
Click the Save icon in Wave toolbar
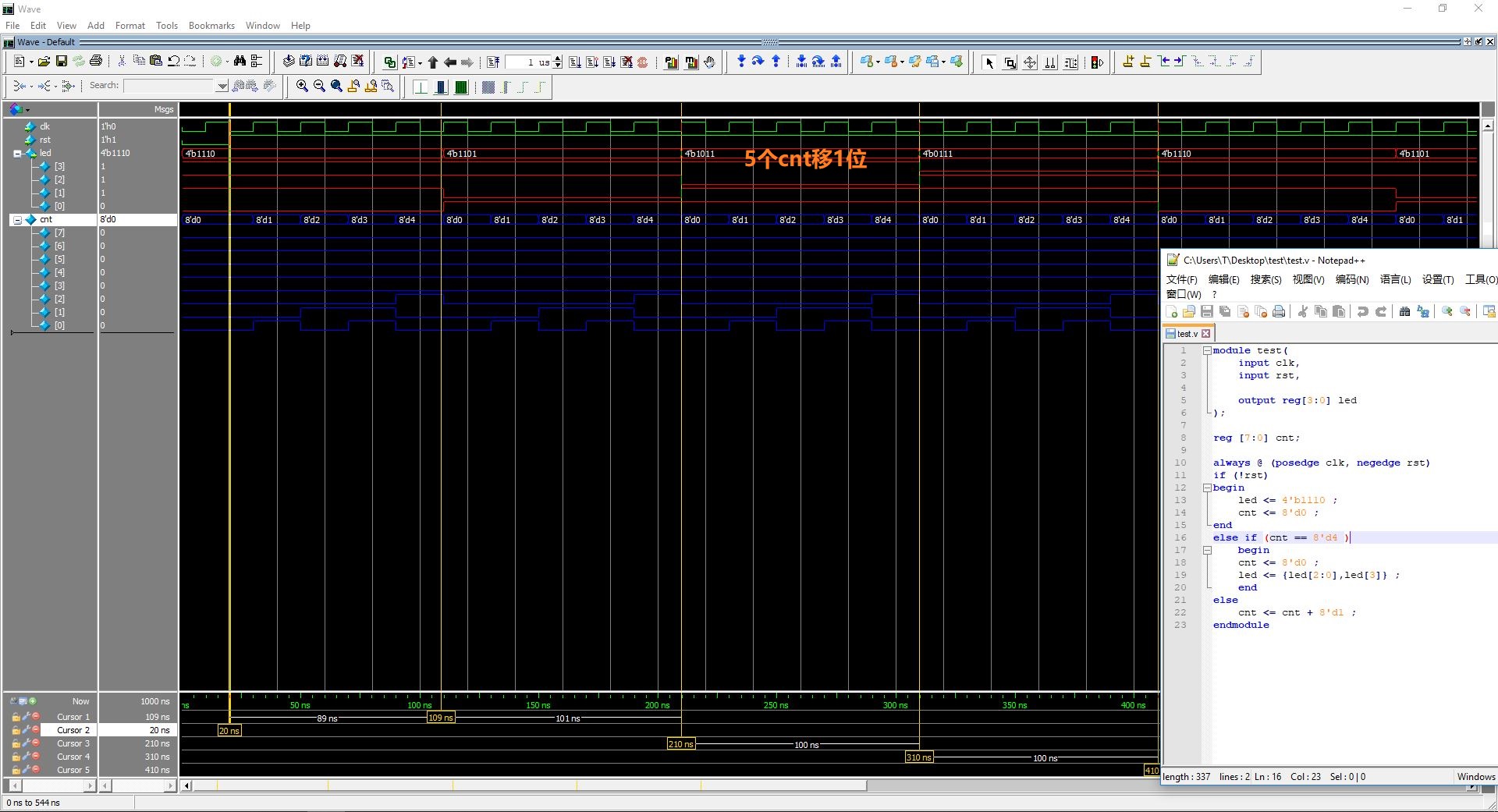(x=61, y=62)
